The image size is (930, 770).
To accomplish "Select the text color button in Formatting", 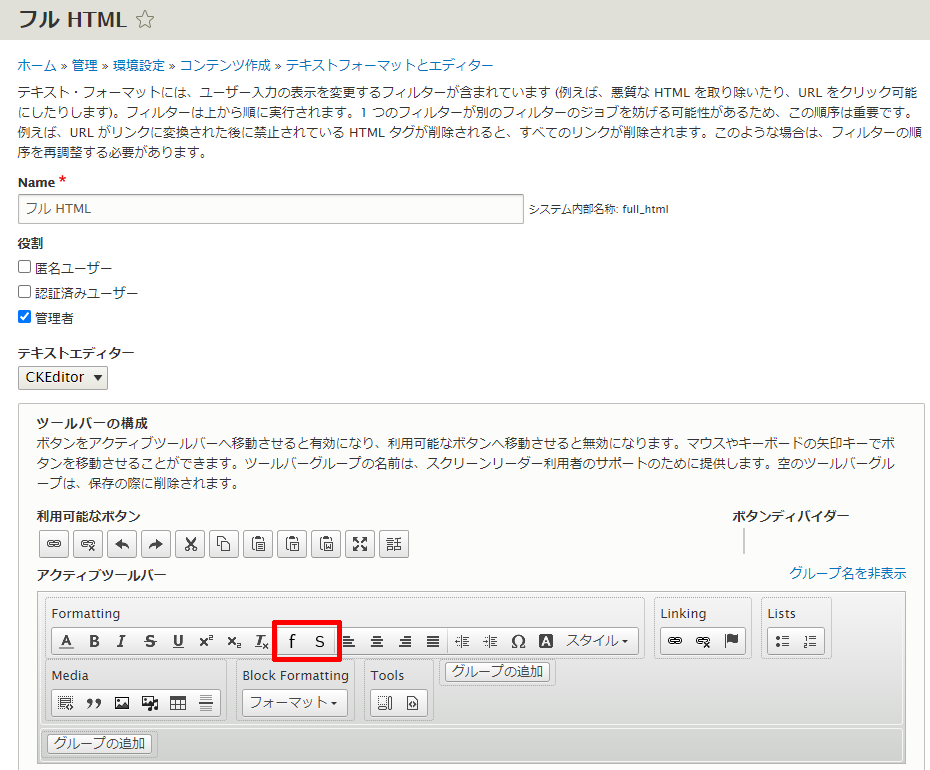I will 66,641.
